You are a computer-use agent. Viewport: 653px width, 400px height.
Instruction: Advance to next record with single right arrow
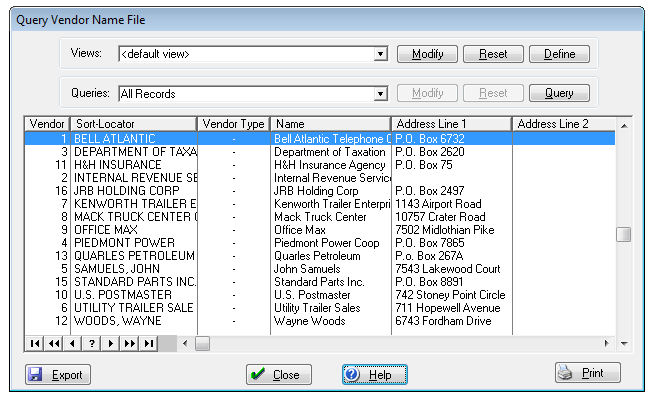tap(110, 343)
